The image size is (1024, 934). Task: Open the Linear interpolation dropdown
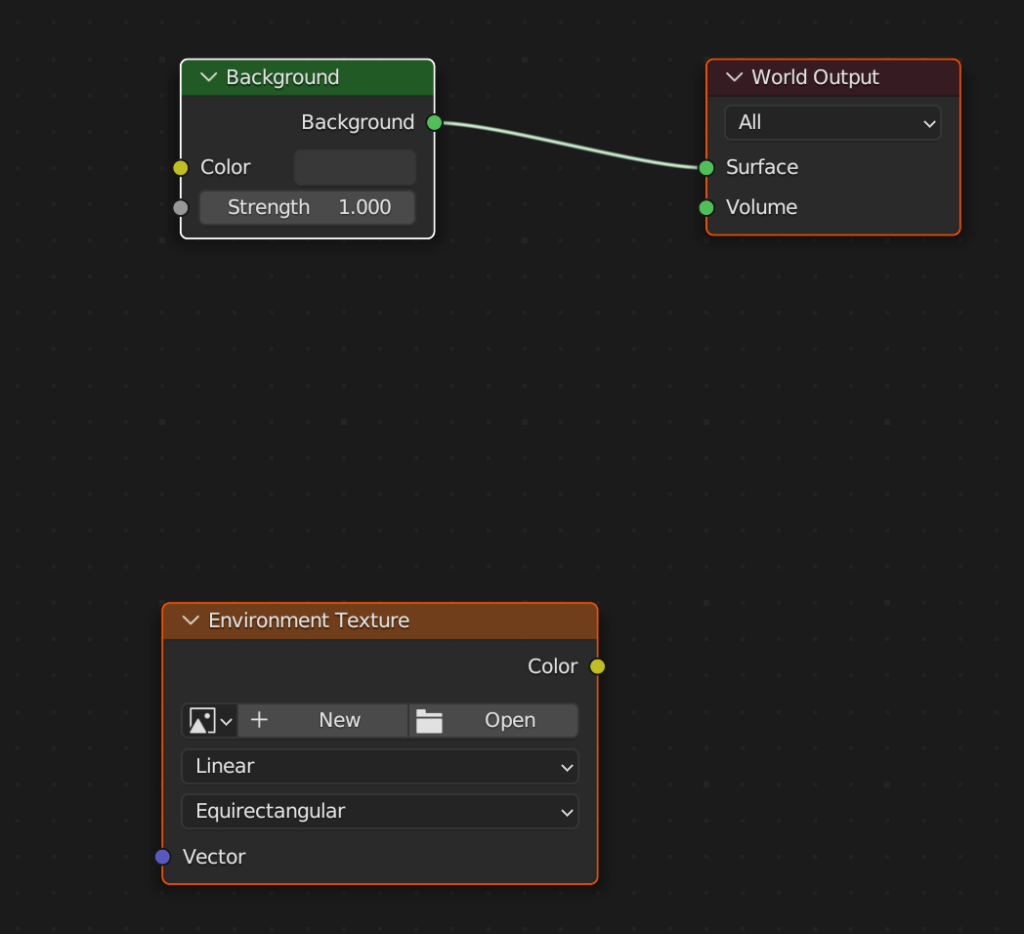tap(380, 766)
